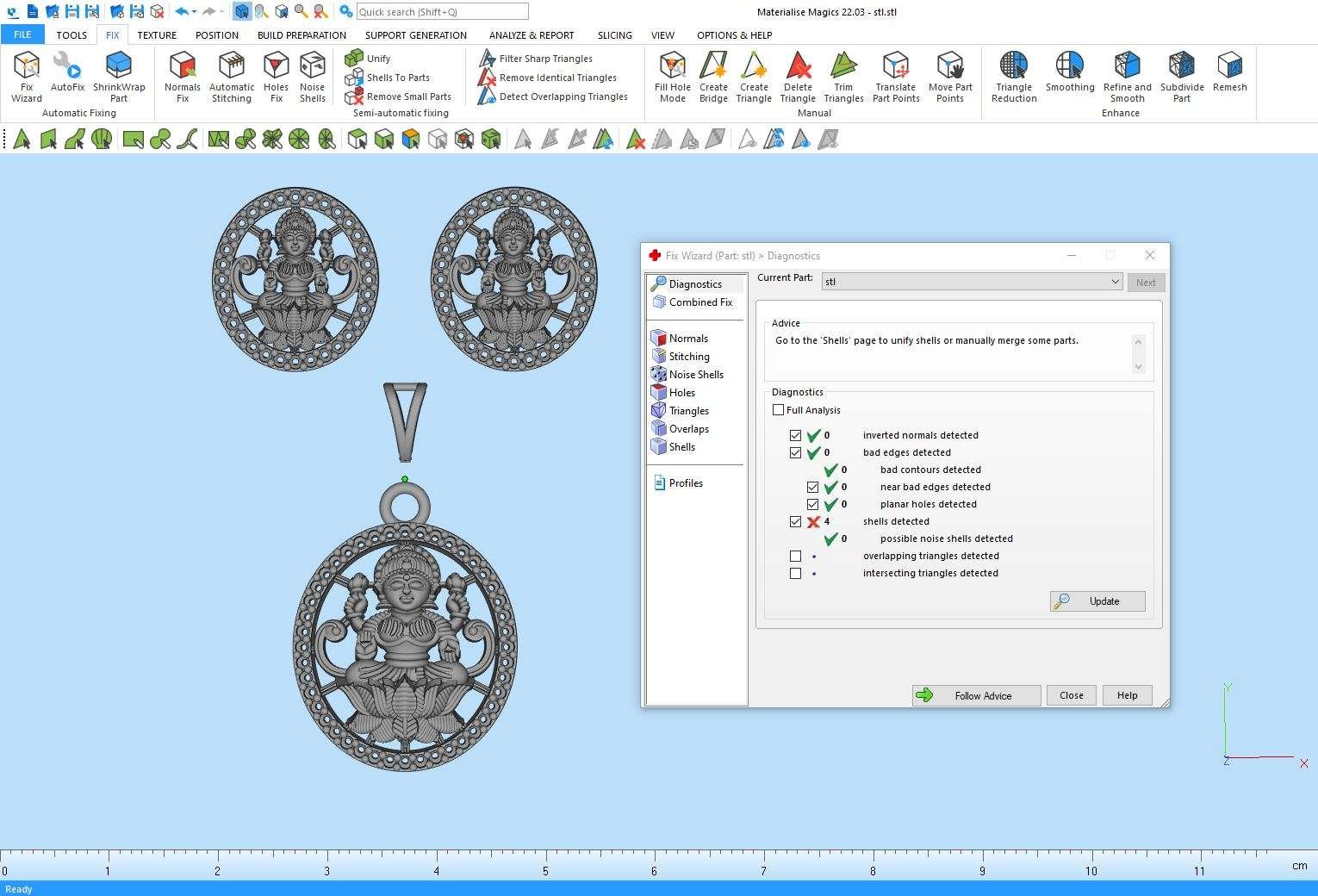The image size is (1318, 896).
Task: Launch ShrinkWrap Part tool
Action: click(x=119, y=76)
